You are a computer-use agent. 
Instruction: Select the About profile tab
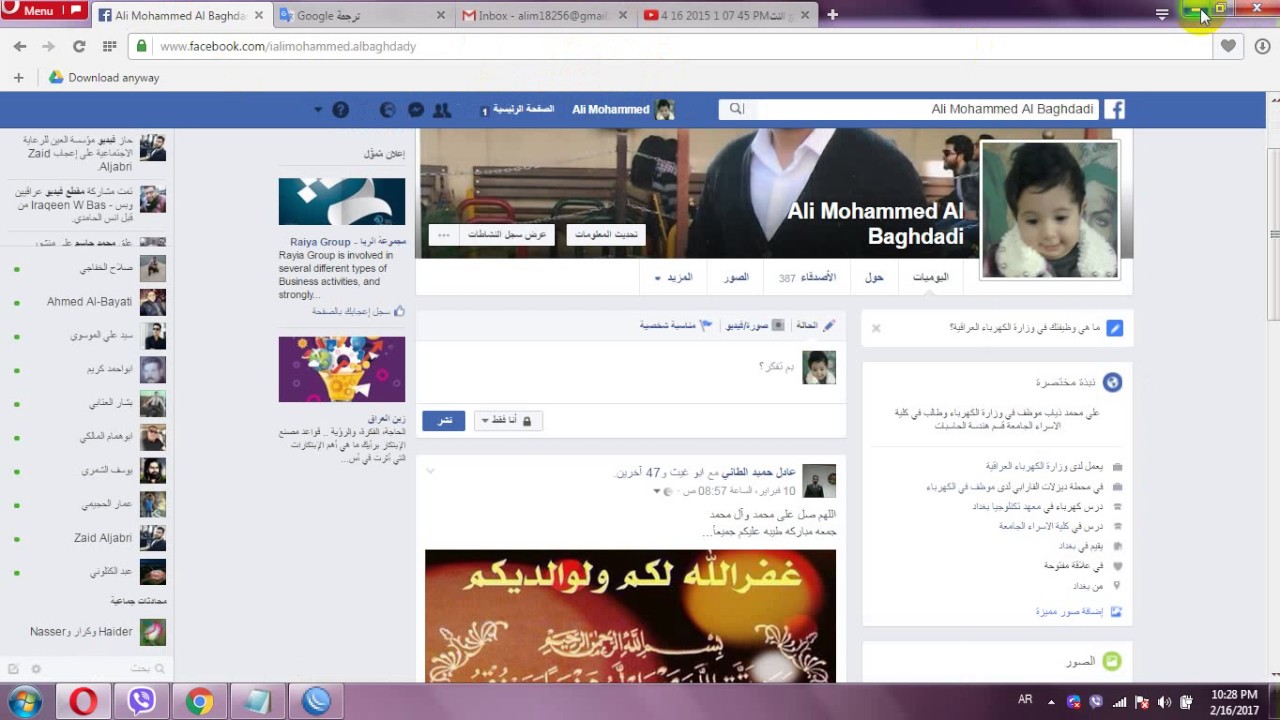coord(874,277)
